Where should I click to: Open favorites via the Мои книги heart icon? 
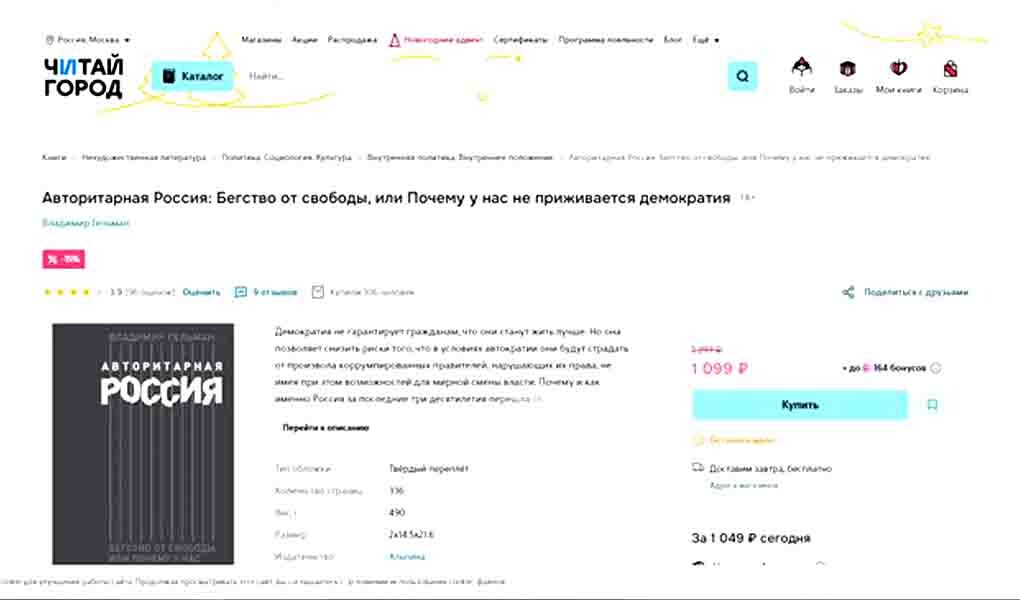coord(898,67)
